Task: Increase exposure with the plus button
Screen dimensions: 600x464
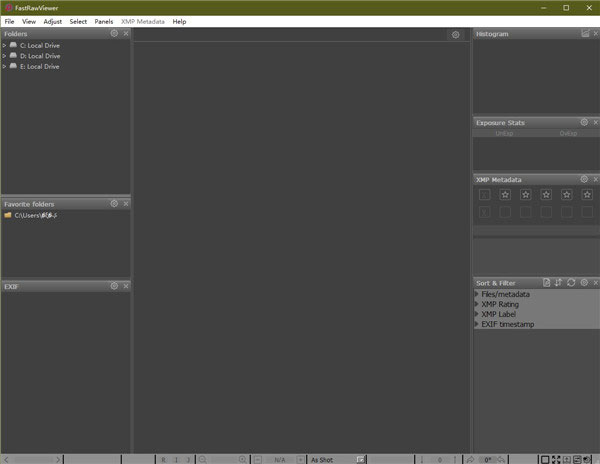Action: [x=300, y=460]
